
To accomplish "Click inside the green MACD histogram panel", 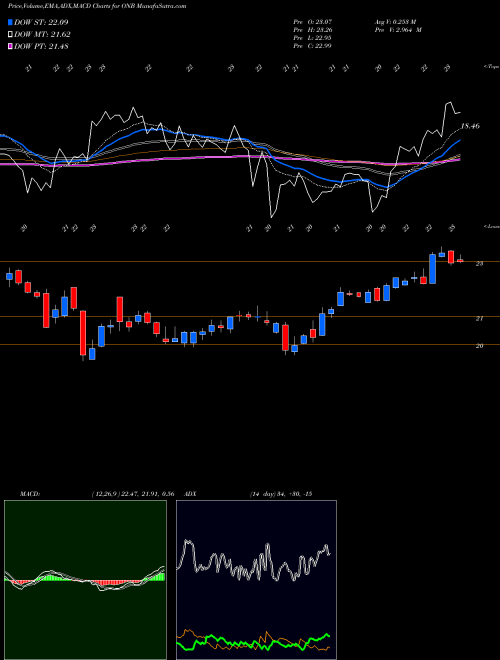I will pos(85,580).
